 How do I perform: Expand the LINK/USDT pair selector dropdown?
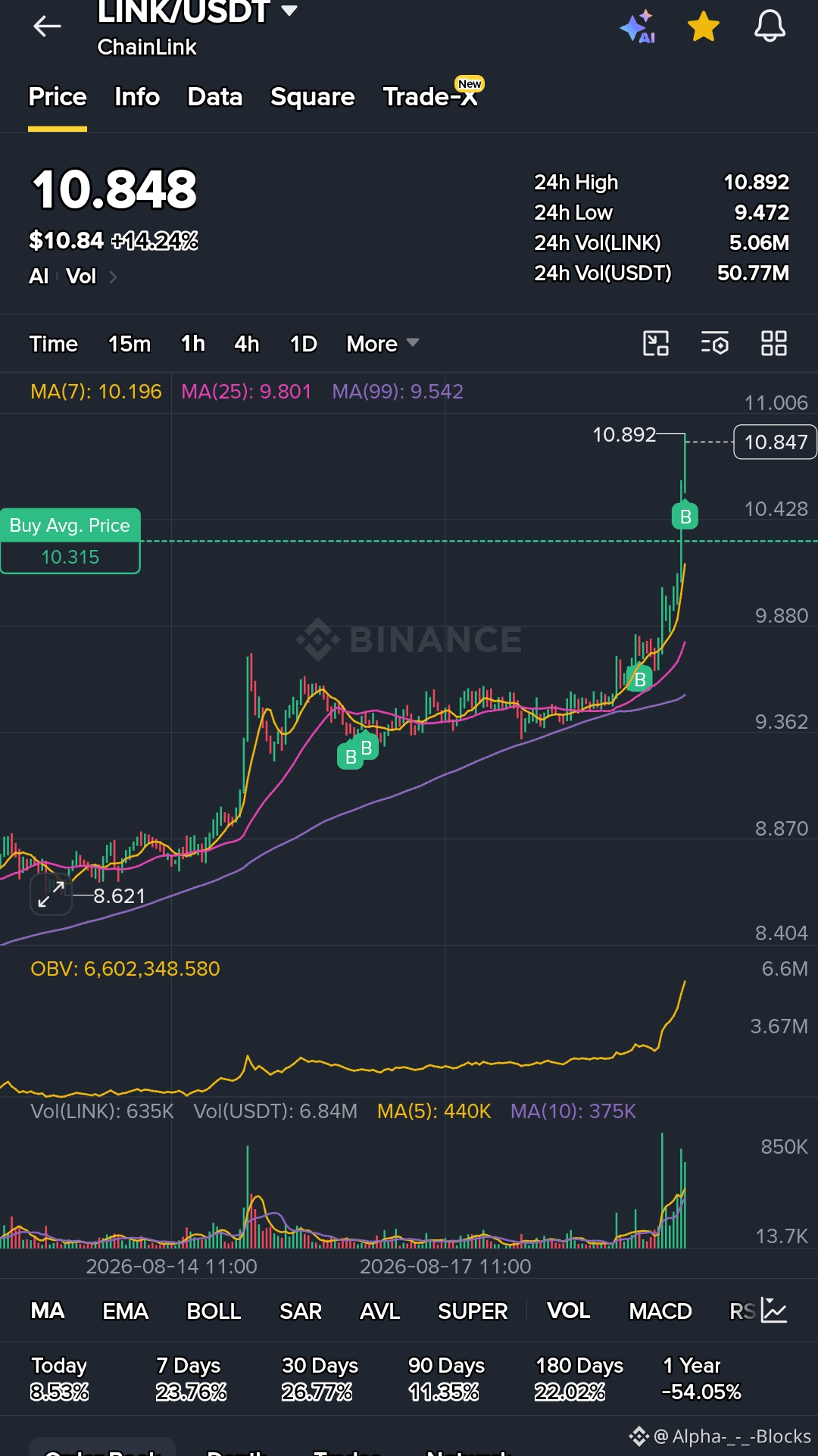(x=289, y=11)
